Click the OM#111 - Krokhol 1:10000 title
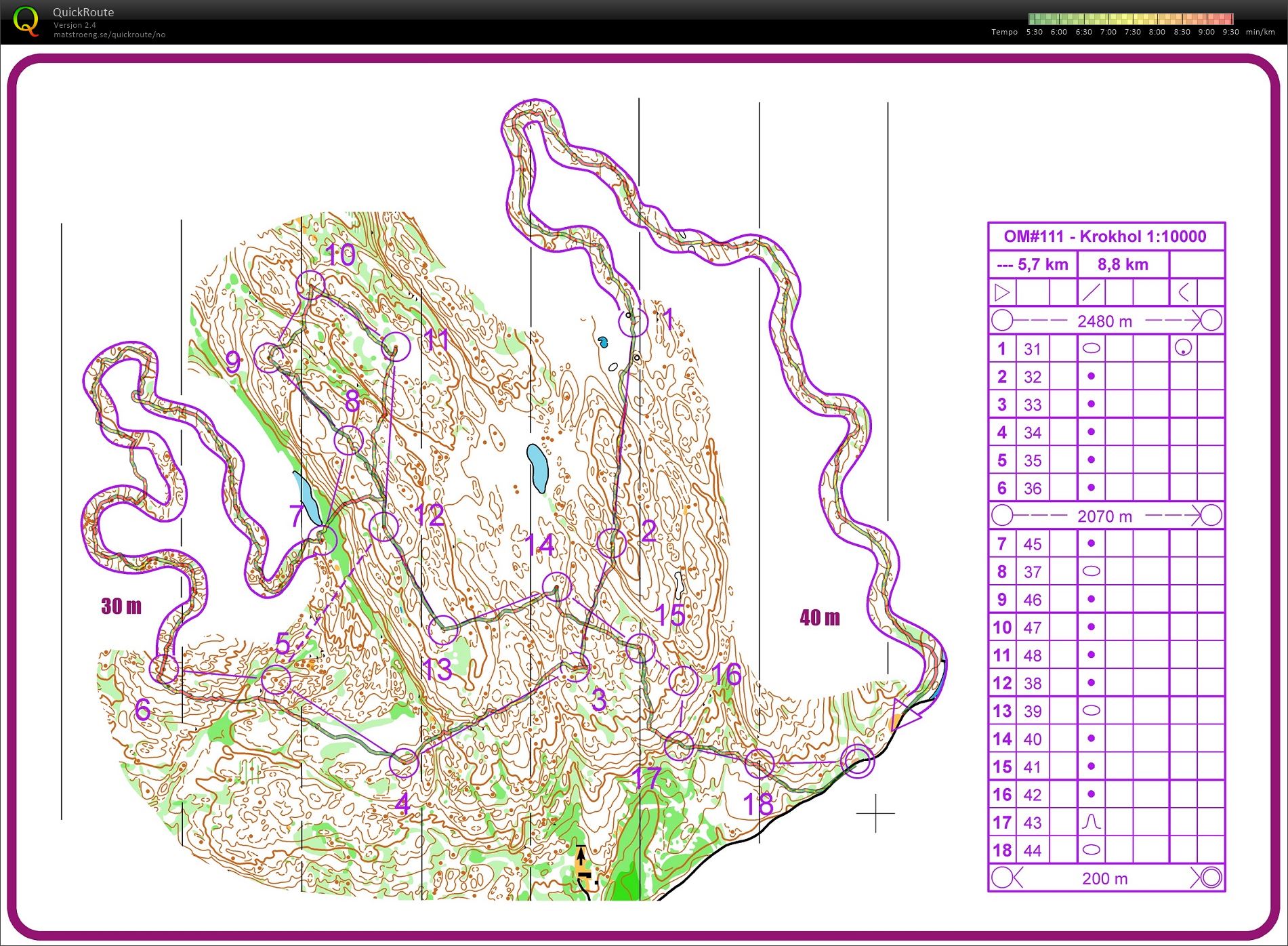Screen dimensions: 1288x946 tap(1105, 236)
